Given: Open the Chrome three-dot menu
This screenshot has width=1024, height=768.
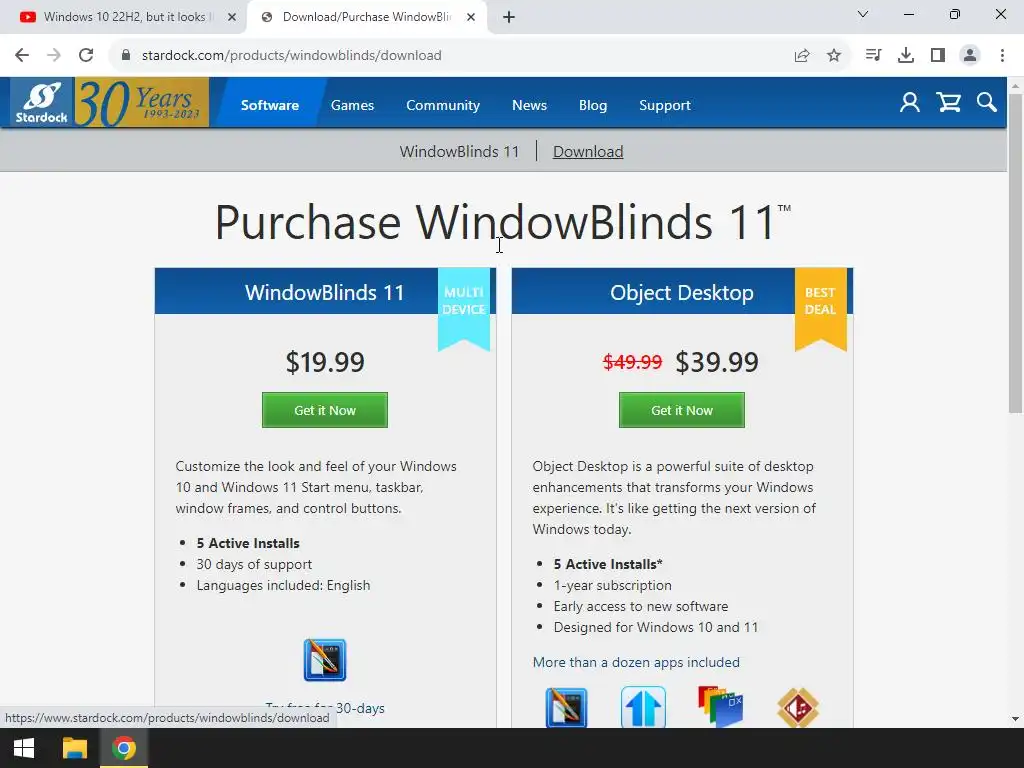Looking at the screenshot, I should [1002, 56].
